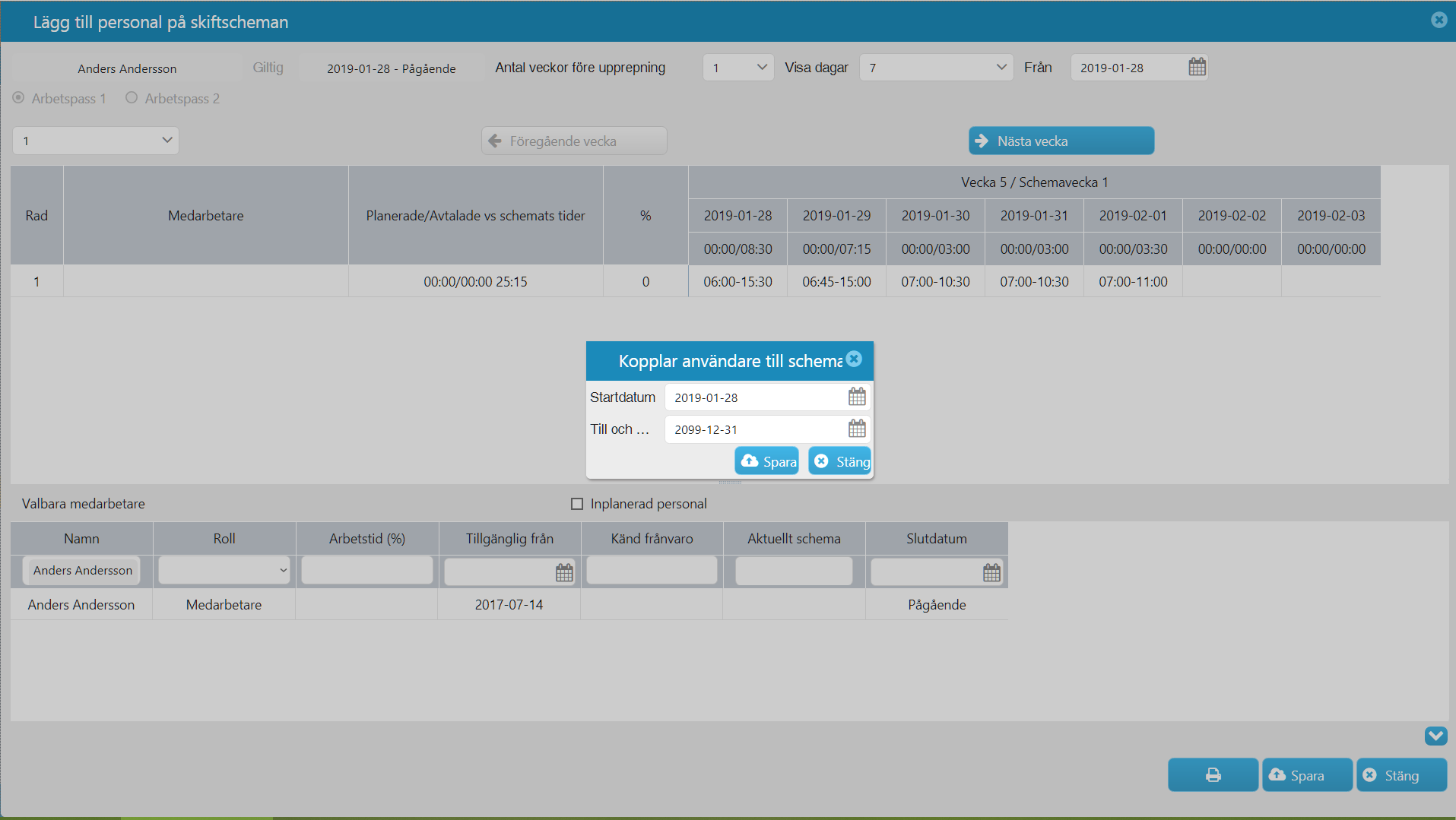Click the 00:00/00:00 25:15 planned time cell
Viewport: 1456px width, 820px height.
475,281
